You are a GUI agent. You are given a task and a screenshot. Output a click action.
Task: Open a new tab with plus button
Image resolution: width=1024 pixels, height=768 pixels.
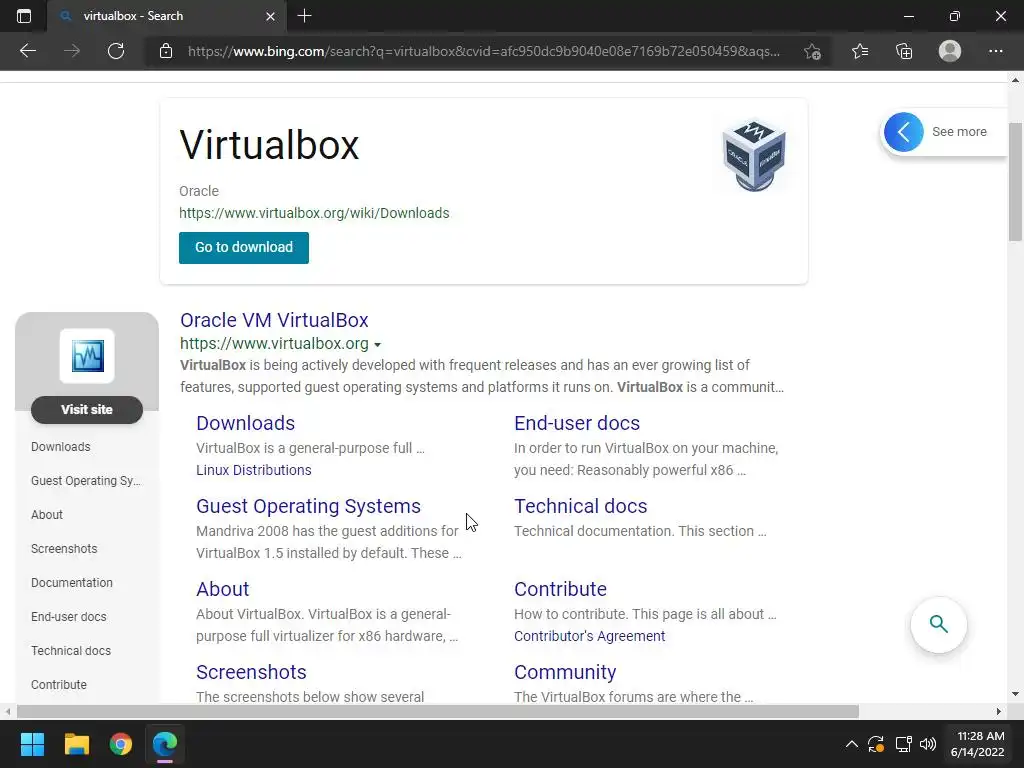[304, 16]
